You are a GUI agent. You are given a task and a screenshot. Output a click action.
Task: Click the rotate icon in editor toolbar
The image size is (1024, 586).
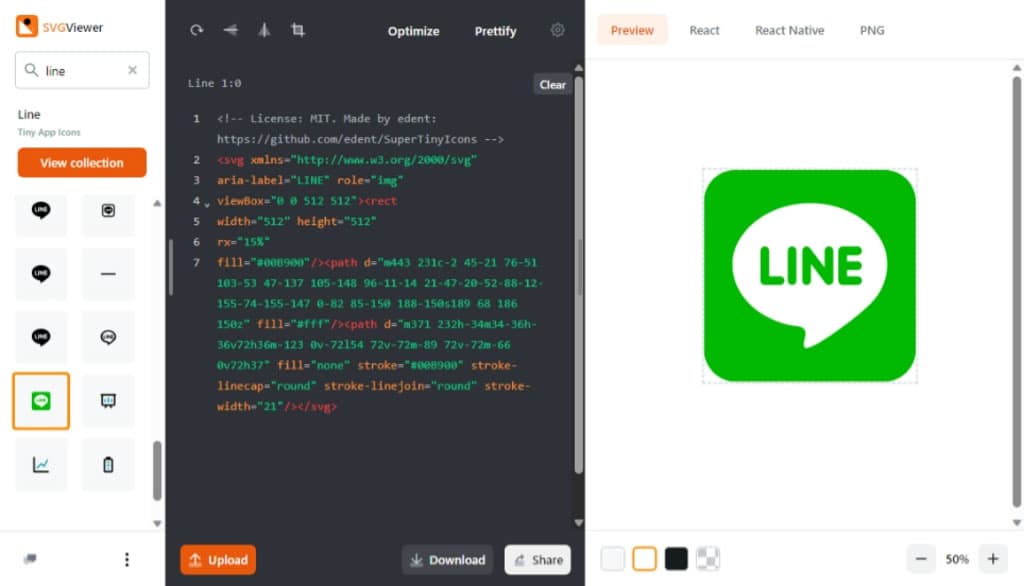coord(197,30)
